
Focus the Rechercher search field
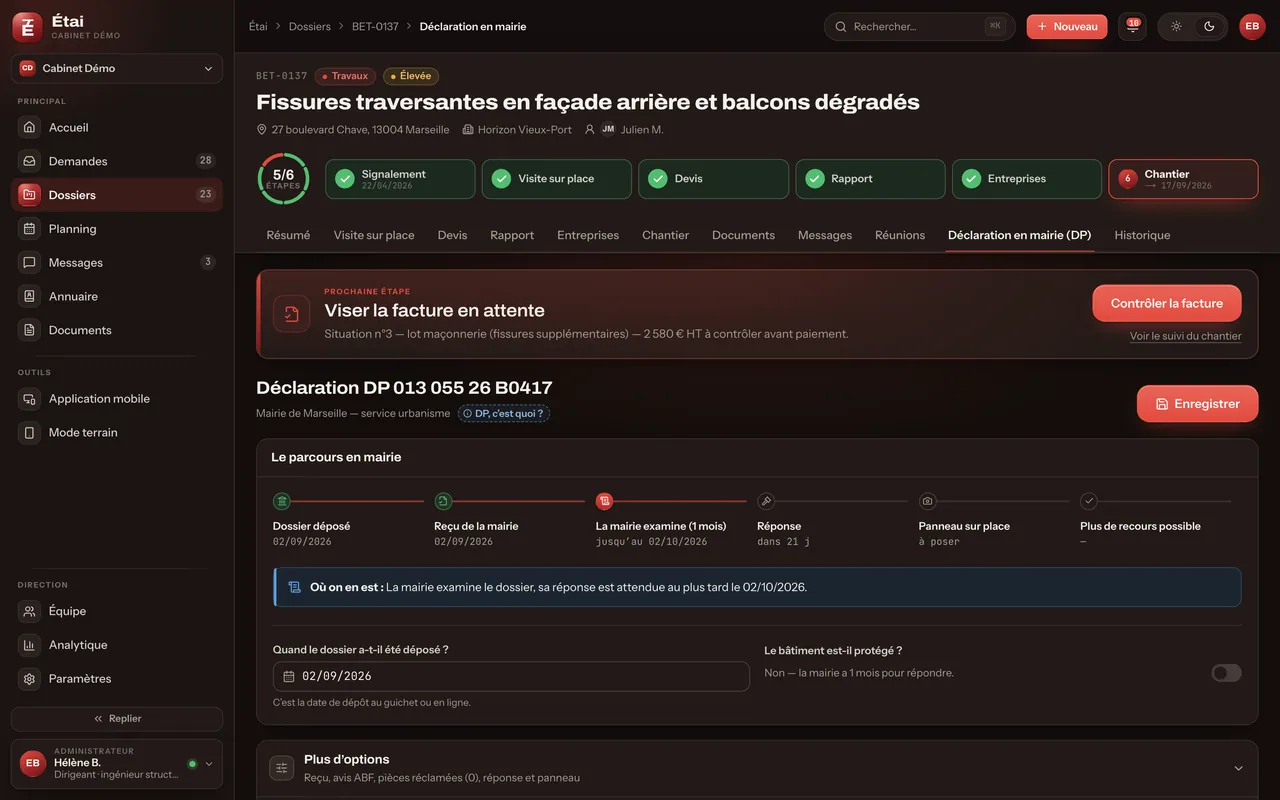pyautogui.click(x=919, y=26)
